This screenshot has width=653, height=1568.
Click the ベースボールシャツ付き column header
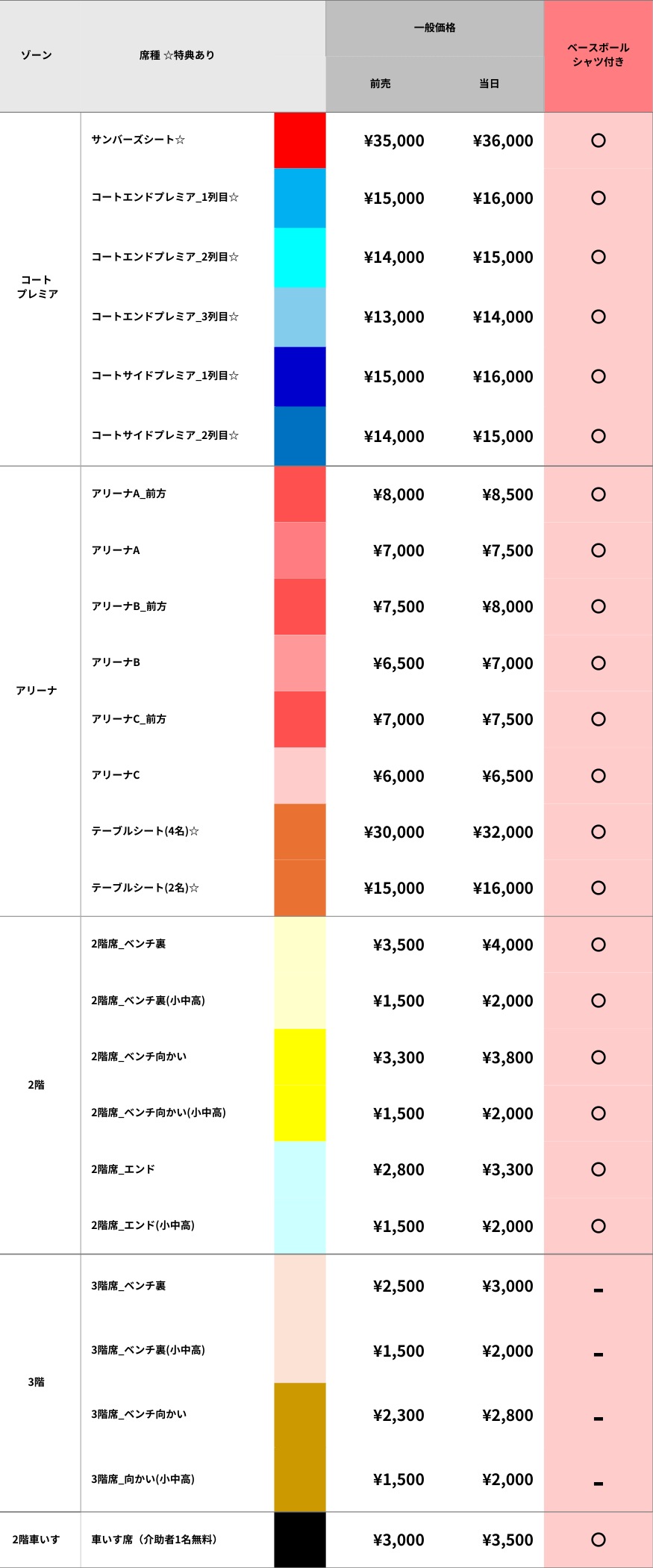(598, 55)
